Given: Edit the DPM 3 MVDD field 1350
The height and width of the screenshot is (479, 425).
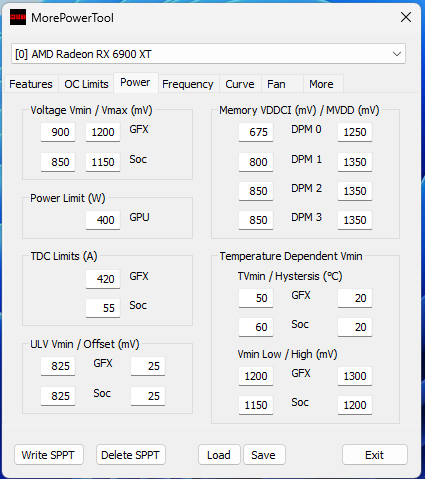Looking at the screenshot, I should [x=355, y=220].
